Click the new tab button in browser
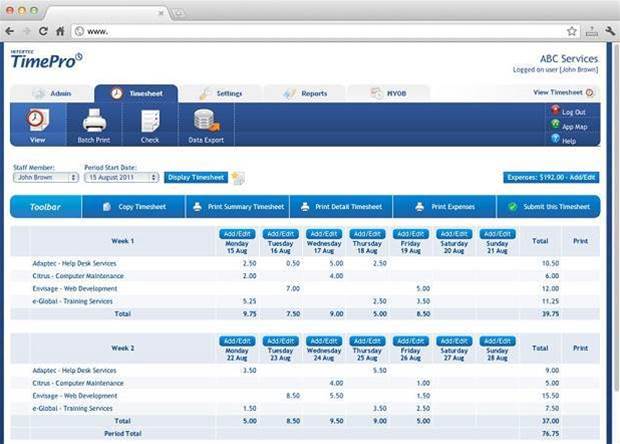This screenshot has width=620, height=444. click(179, 13)
